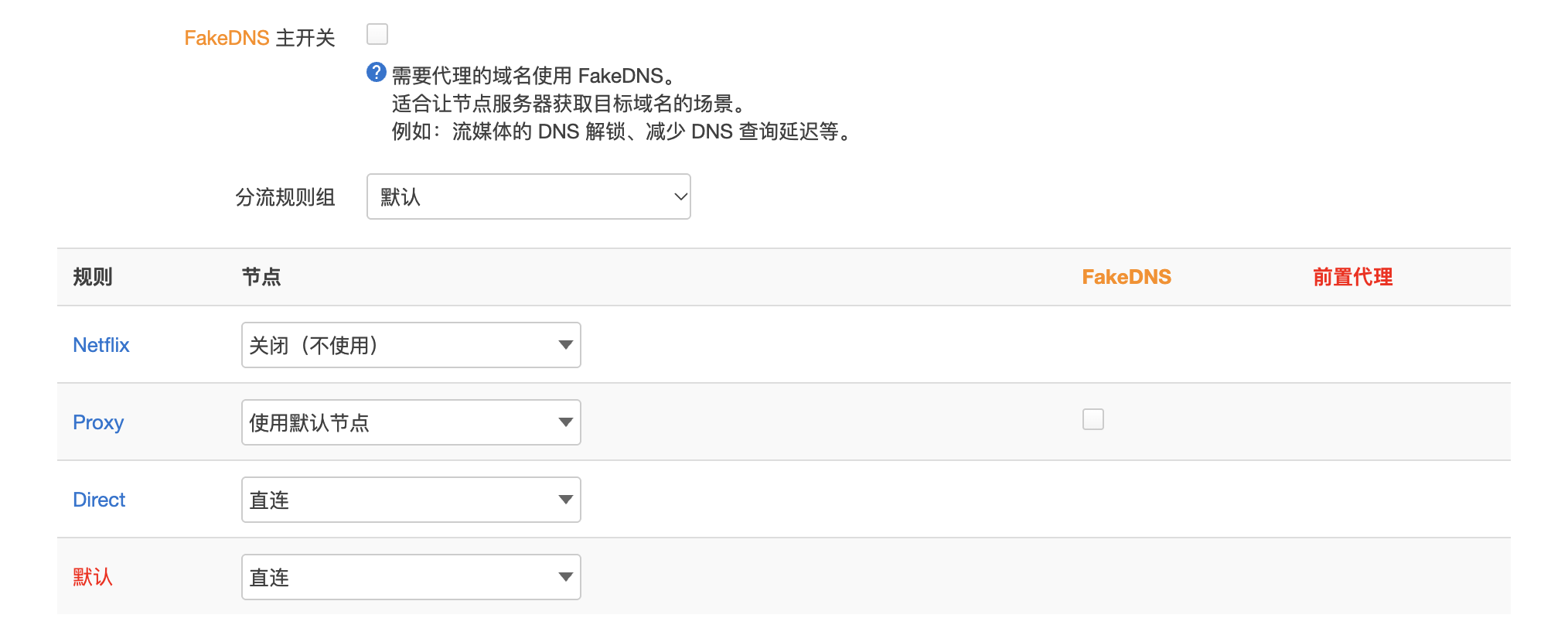Toggle the FakeDNS checkbox in Proxy row

[x=1093, y=419]
